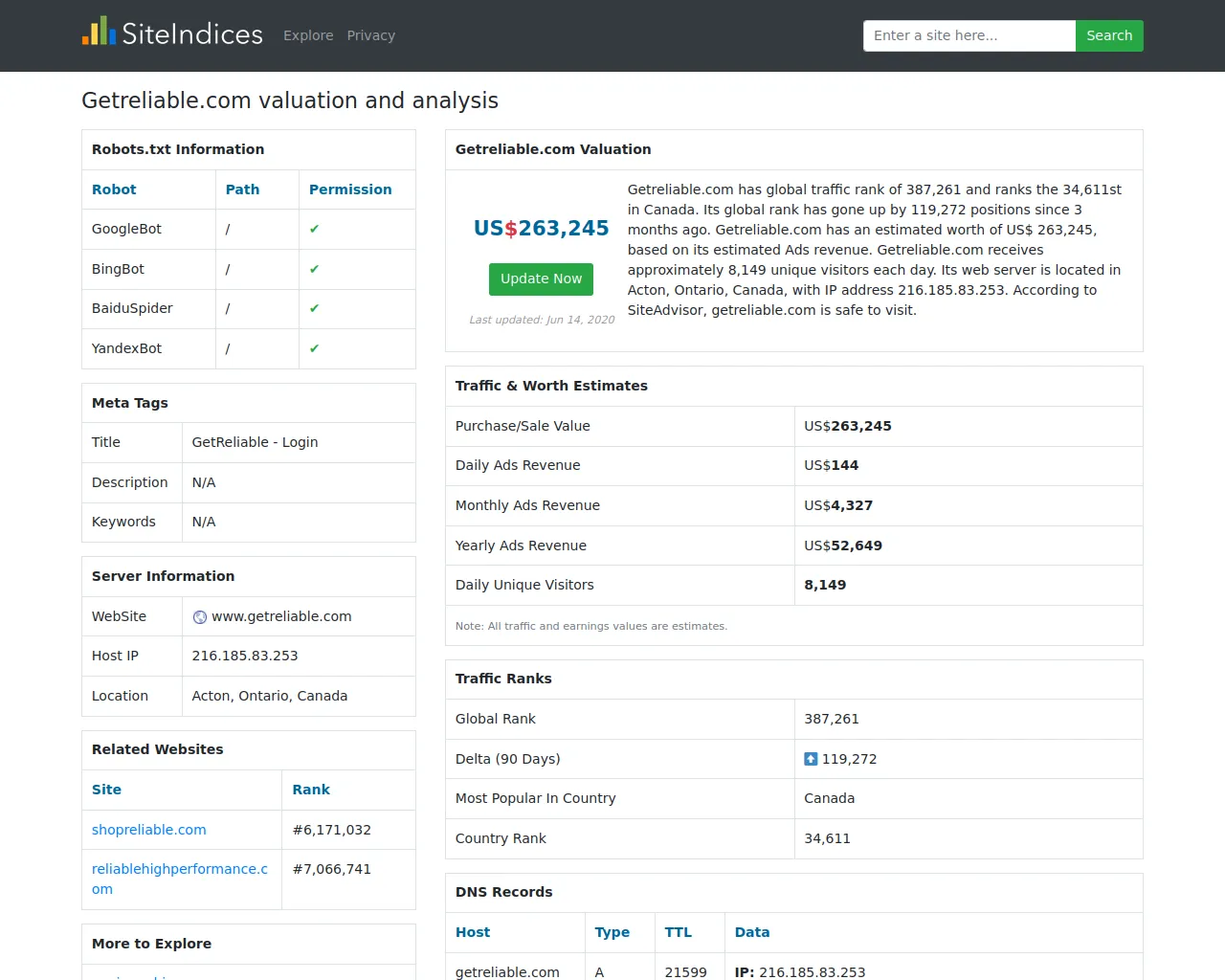Open the Privacy navigation menu item
Screen dimensions: 1225x980
(370, 35)
